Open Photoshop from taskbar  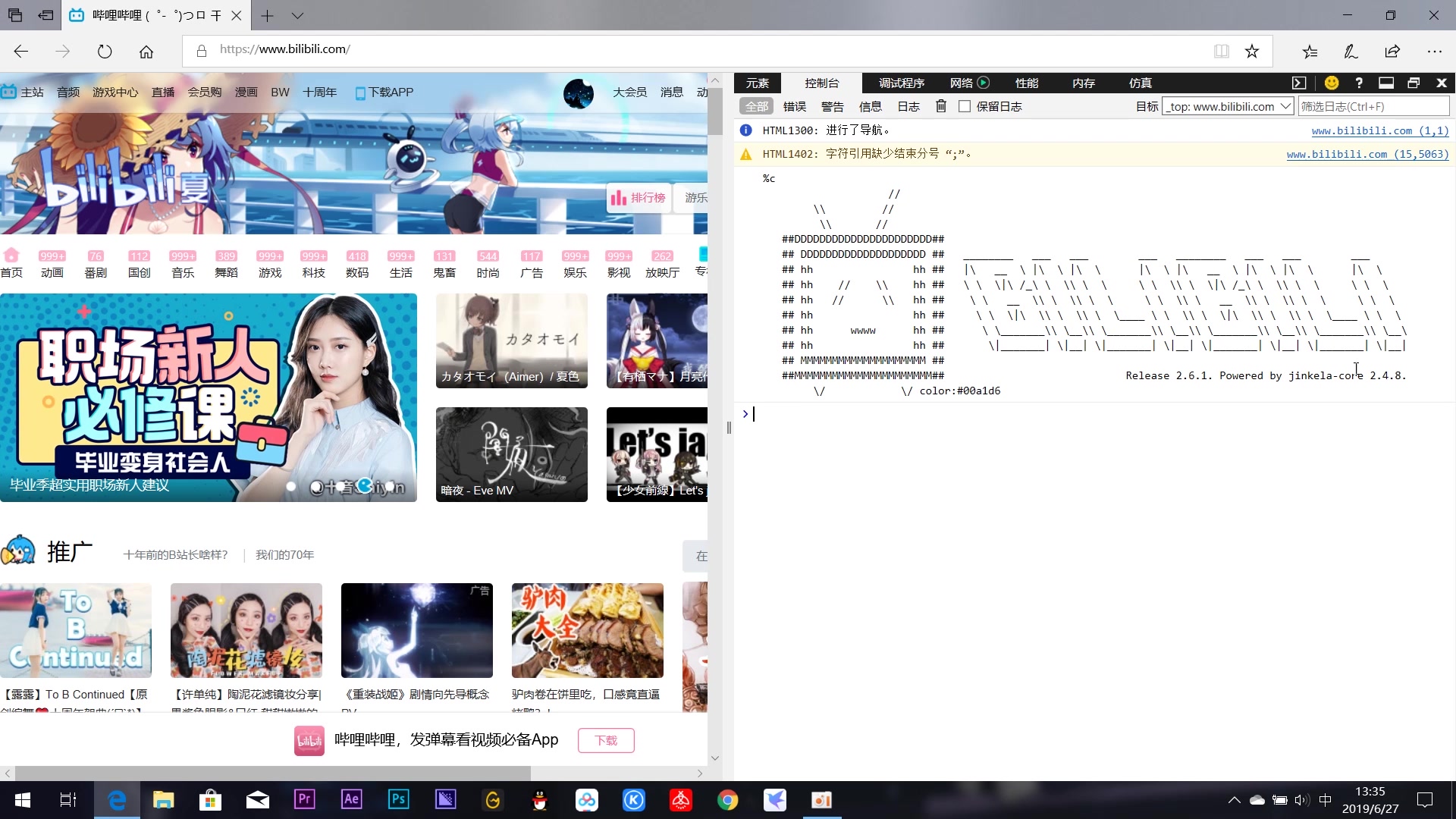pos(398,799)
